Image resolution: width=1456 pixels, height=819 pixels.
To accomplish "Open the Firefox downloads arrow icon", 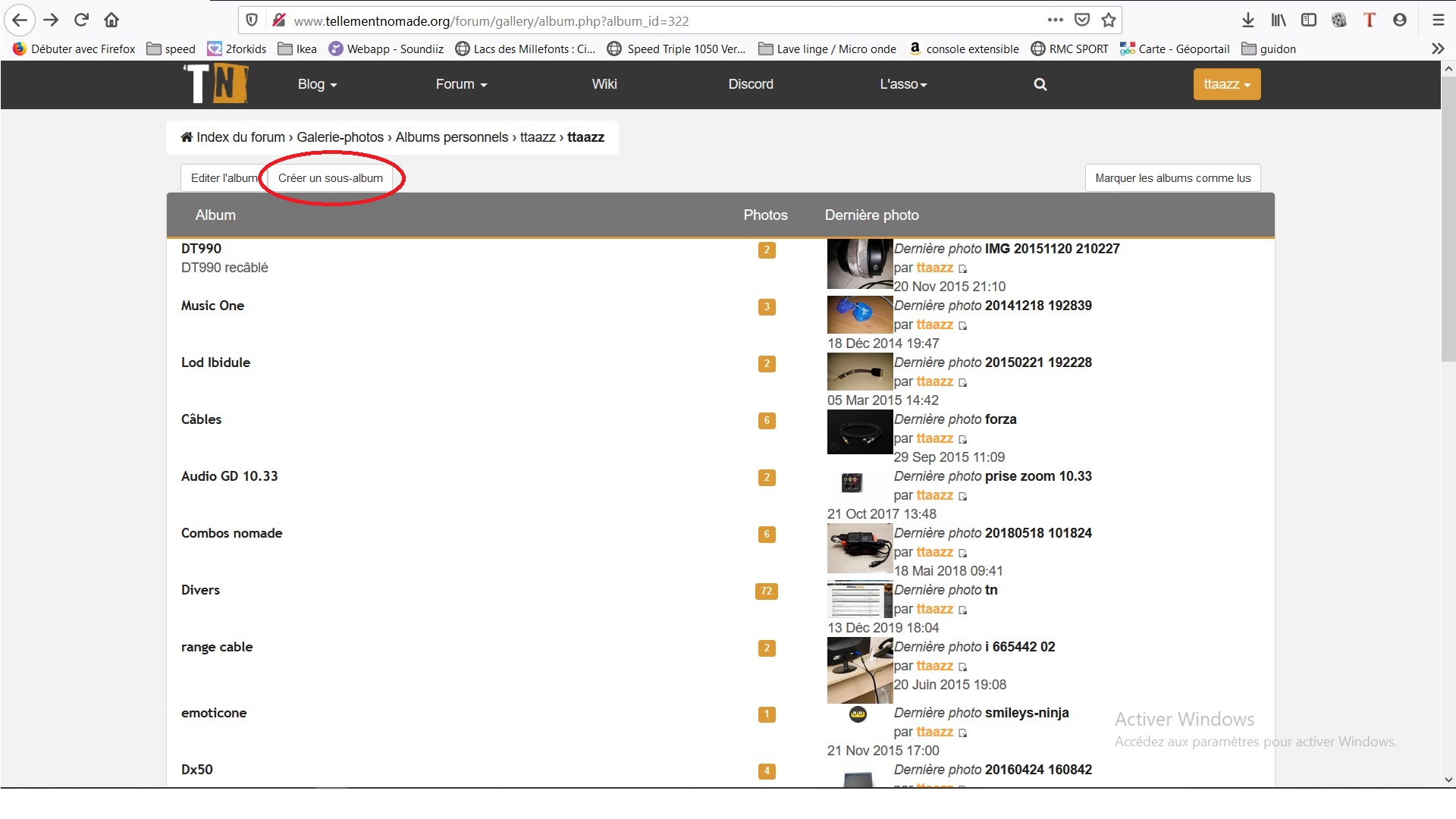I will 1247,20.
